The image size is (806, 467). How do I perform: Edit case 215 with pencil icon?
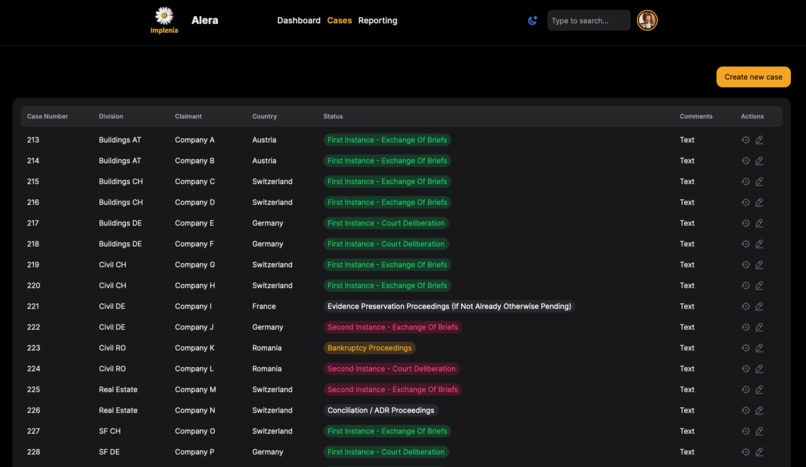[x=759, y=181]
